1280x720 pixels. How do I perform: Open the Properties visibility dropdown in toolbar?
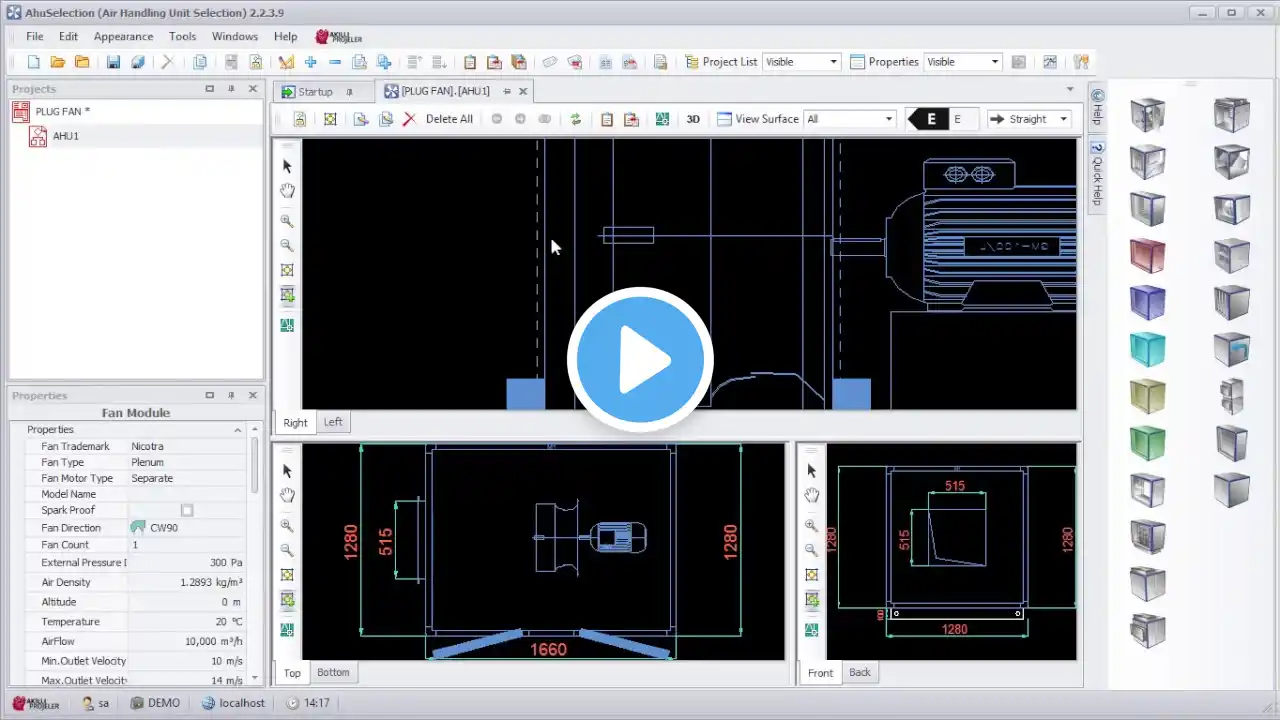point(995,62)
